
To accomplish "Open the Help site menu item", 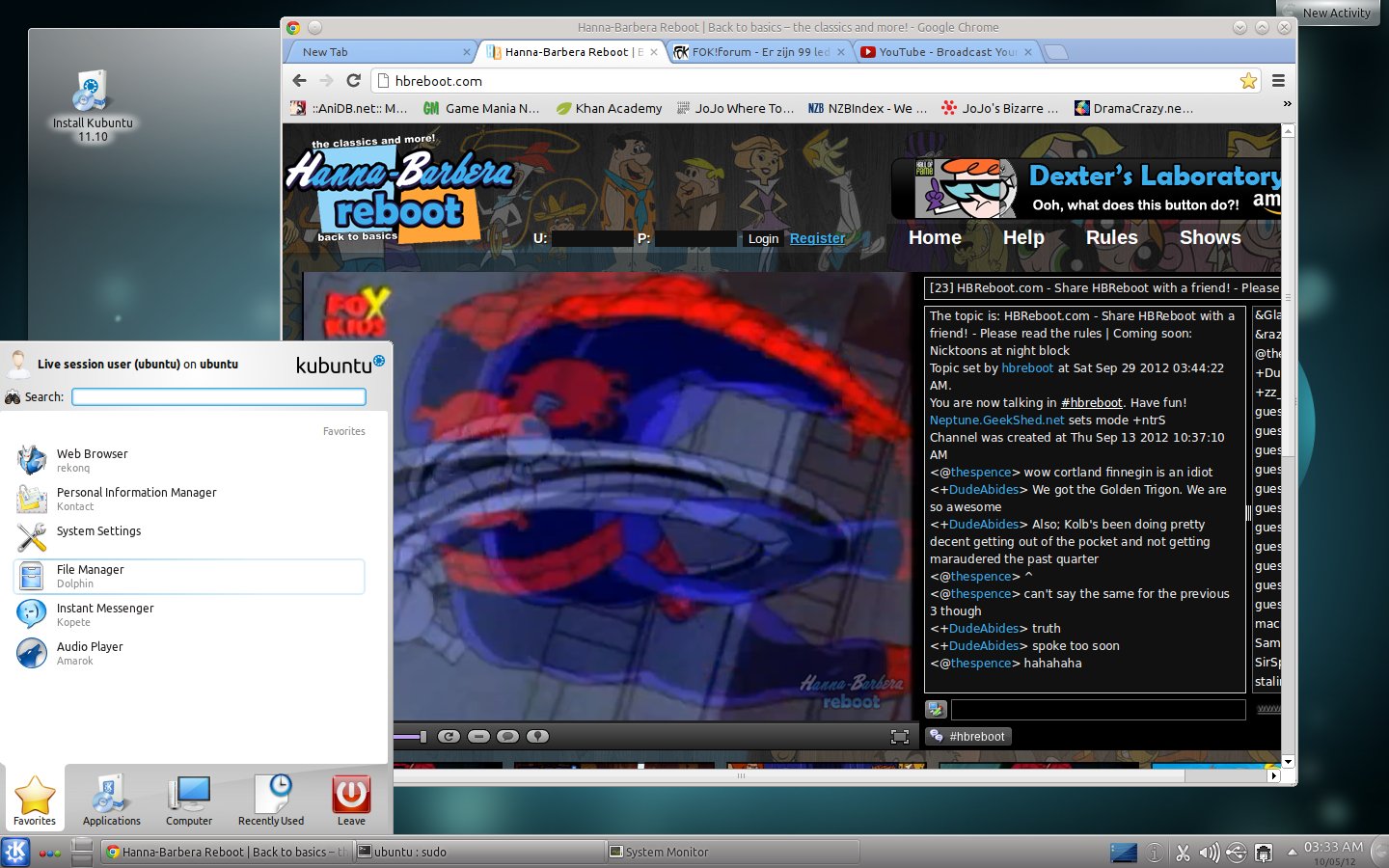I will (x=1023, y=237).
